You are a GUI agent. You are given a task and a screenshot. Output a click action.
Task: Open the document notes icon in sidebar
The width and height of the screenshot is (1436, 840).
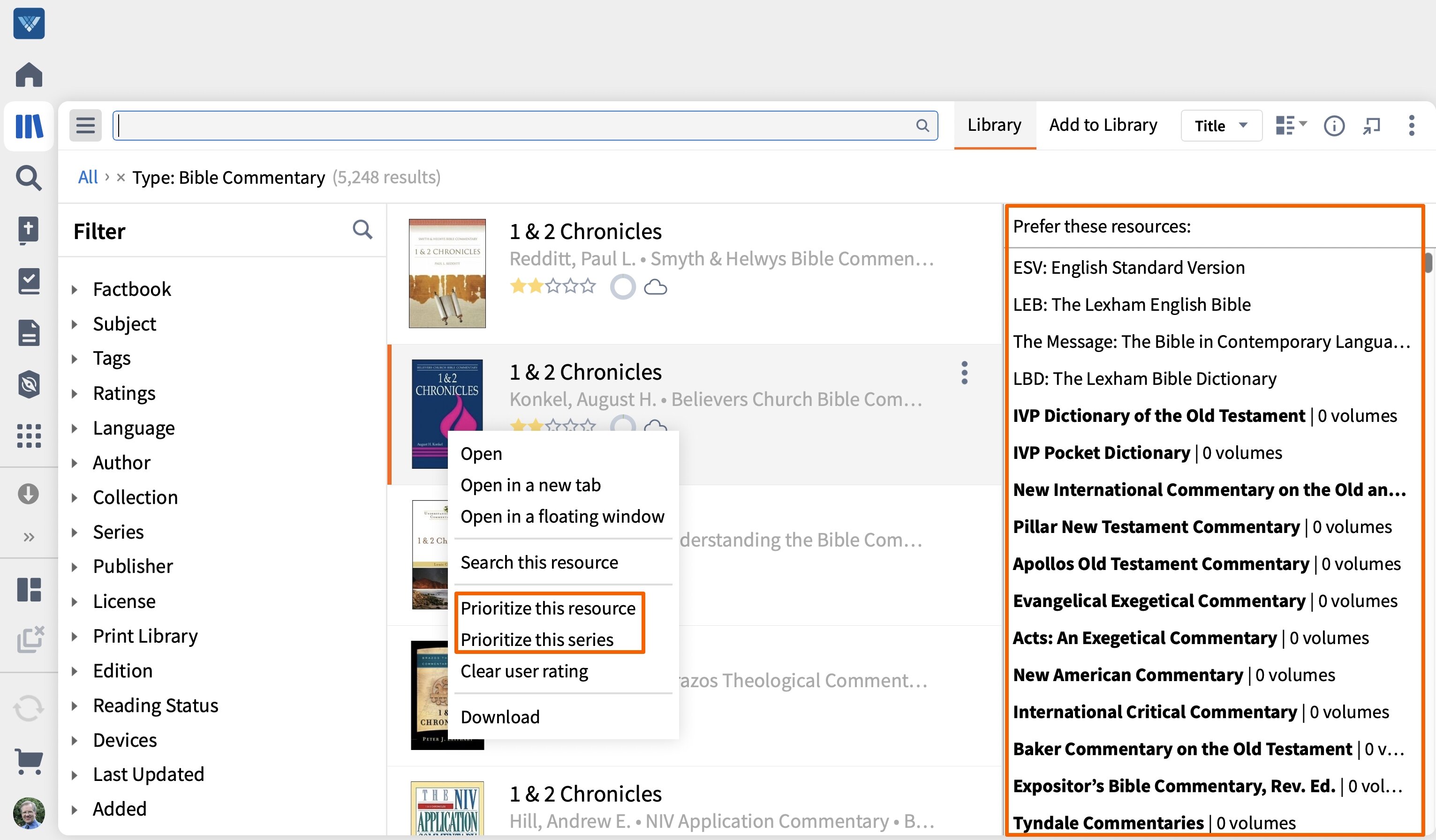29,333
